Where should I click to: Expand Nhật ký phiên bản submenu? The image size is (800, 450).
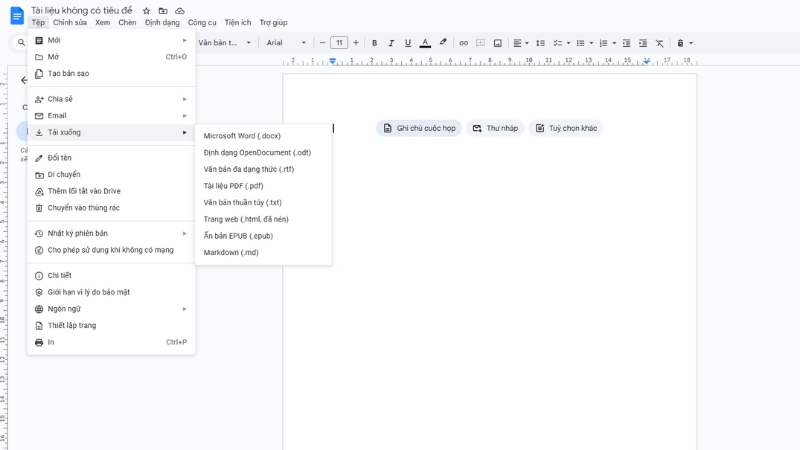point(111,233)
